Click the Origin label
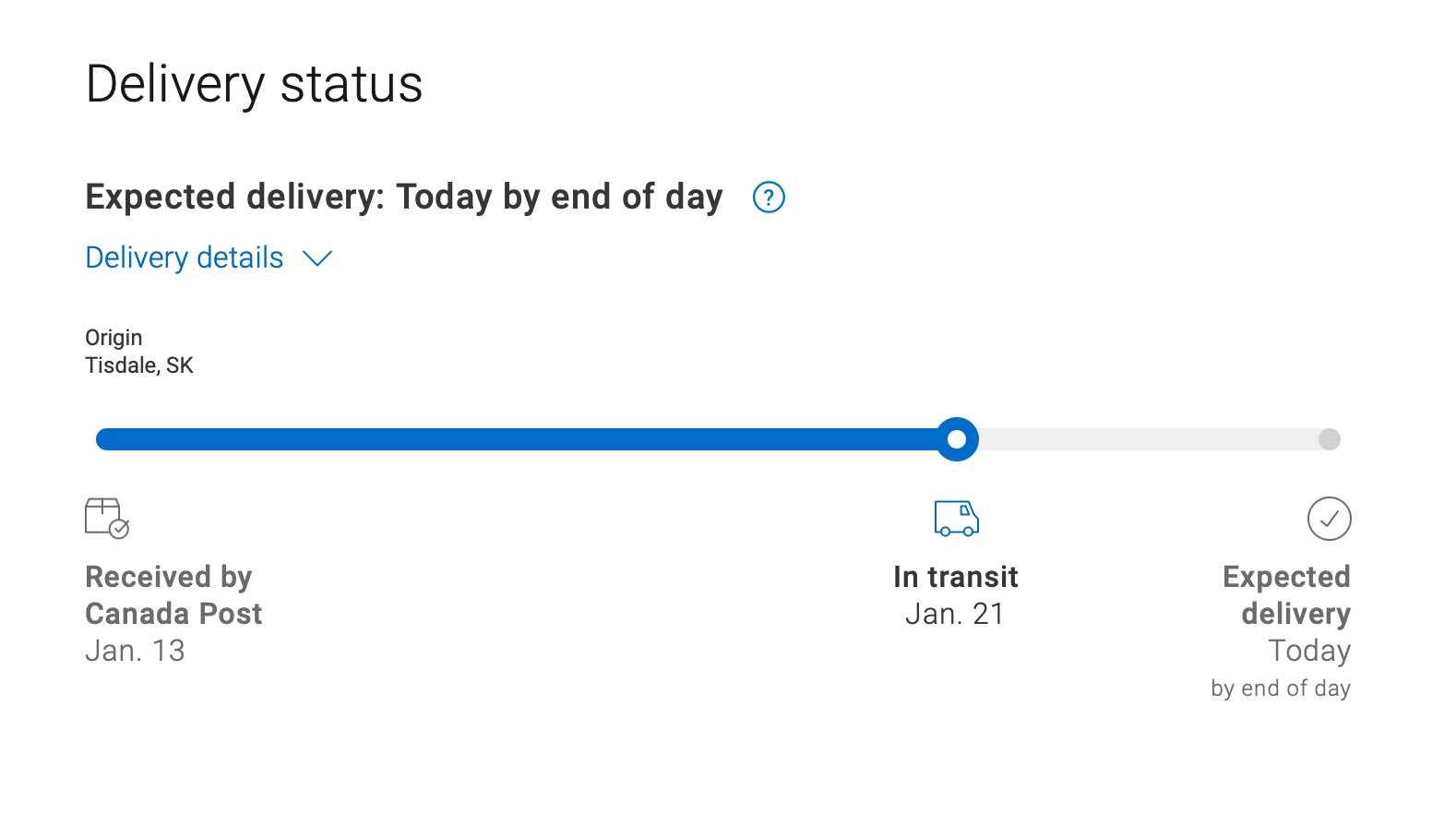 [113, 338]
